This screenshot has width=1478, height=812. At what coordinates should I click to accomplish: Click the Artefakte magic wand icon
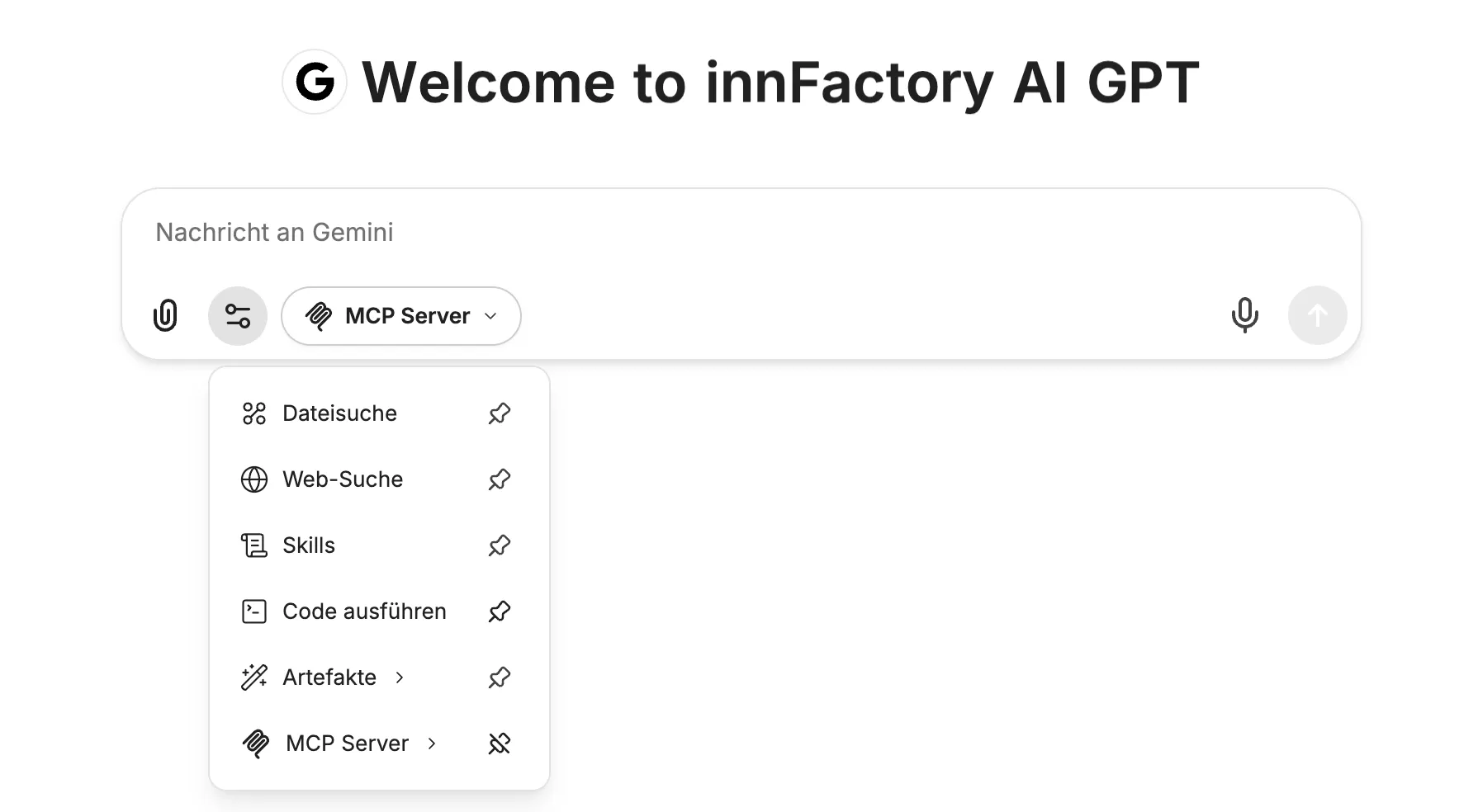(x=254, y=677)
